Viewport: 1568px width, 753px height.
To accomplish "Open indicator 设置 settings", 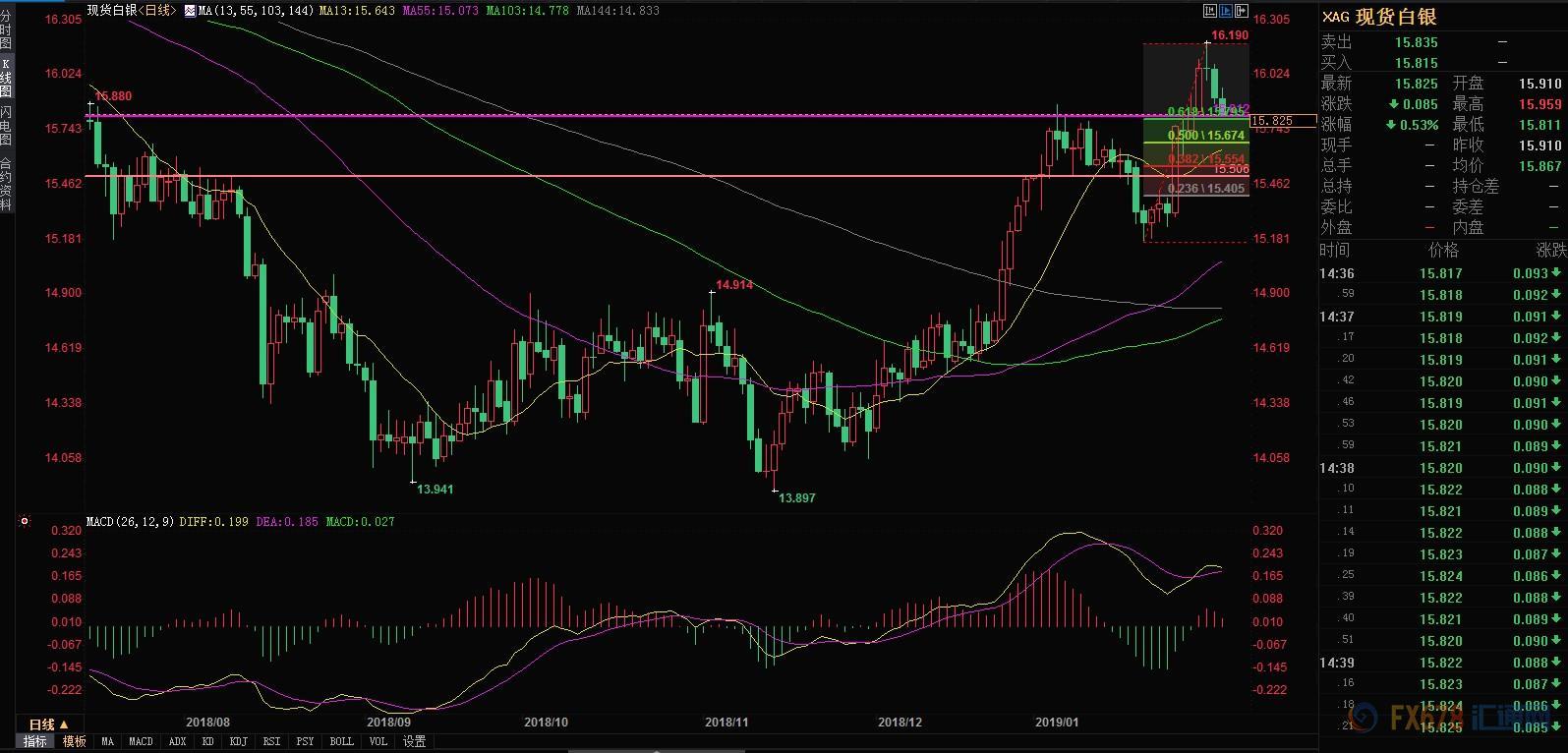I will [x=414, y=741].
